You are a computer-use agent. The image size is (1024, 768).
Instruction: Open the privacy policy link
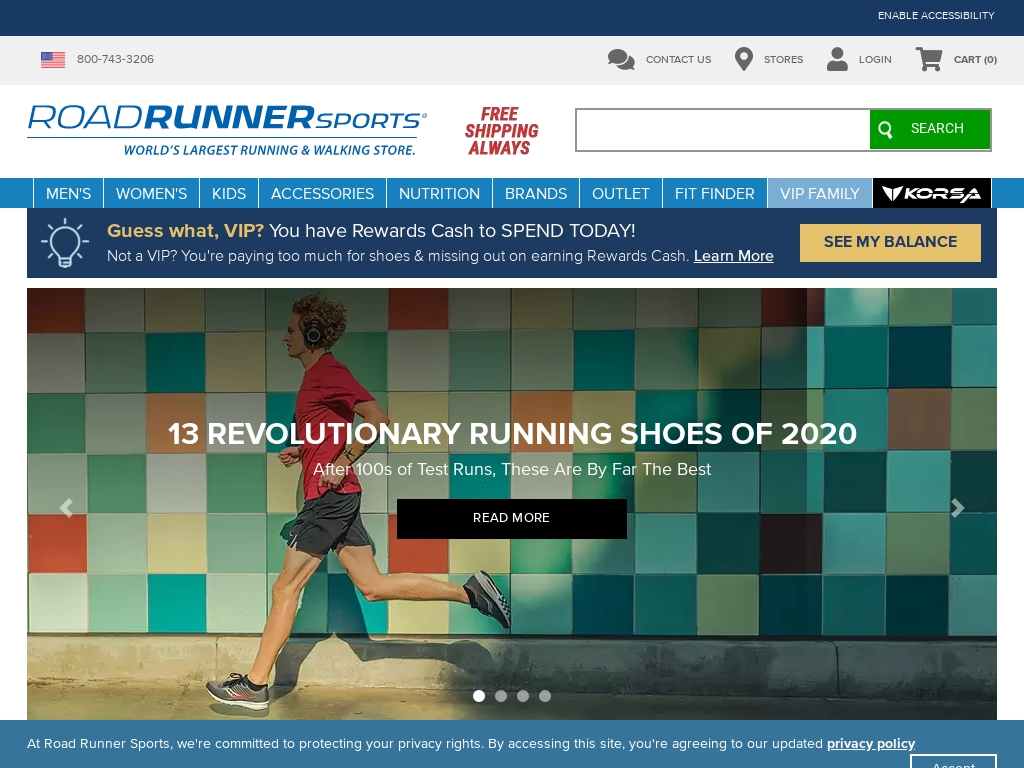870,744
